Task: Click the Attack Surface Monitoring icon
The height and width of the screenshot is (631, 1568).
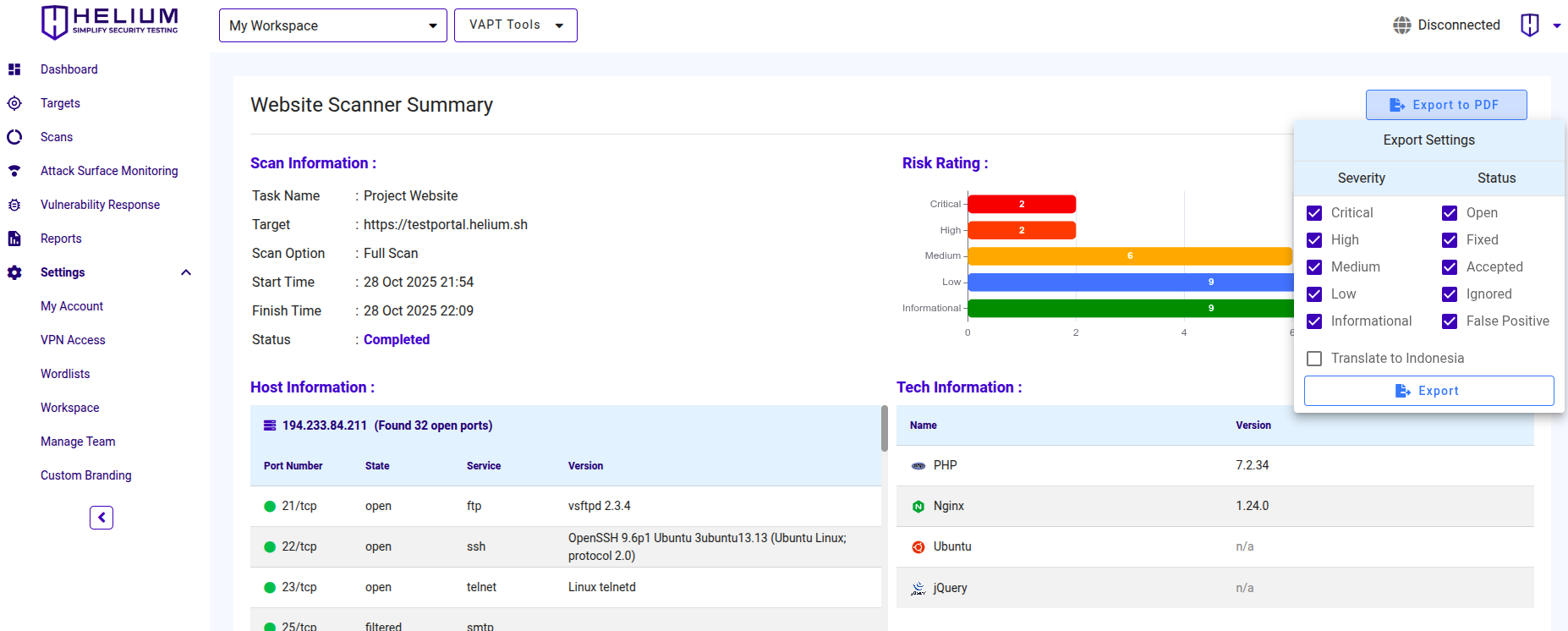Action: pos(14,171)
